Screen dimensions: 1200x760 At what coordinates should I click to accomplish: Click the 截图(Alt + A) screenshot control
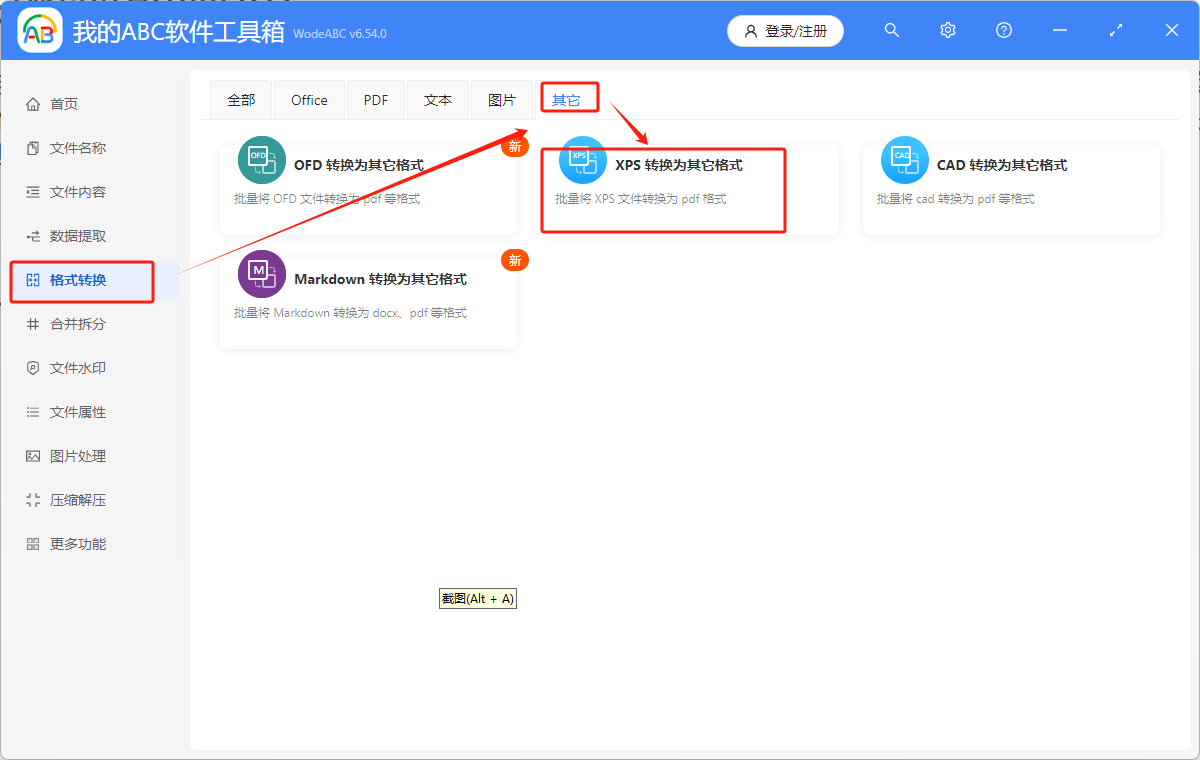click(x=477, y=598)
